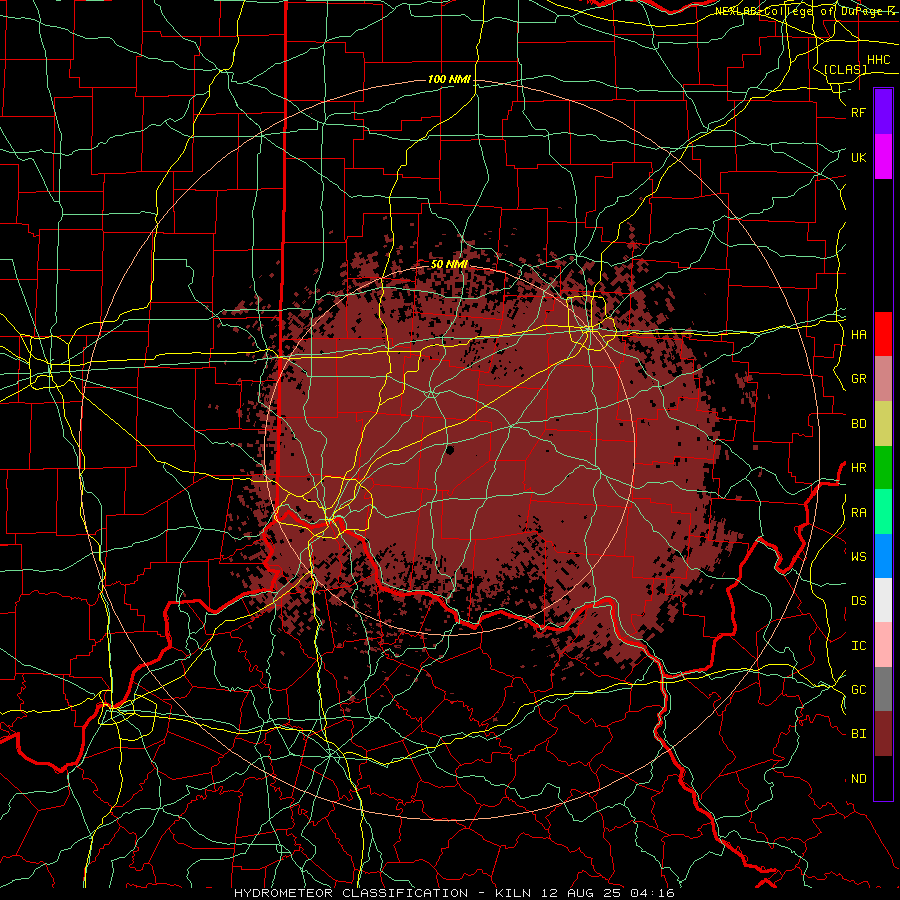Click the "RA" legend label

(x=858, y=513)
